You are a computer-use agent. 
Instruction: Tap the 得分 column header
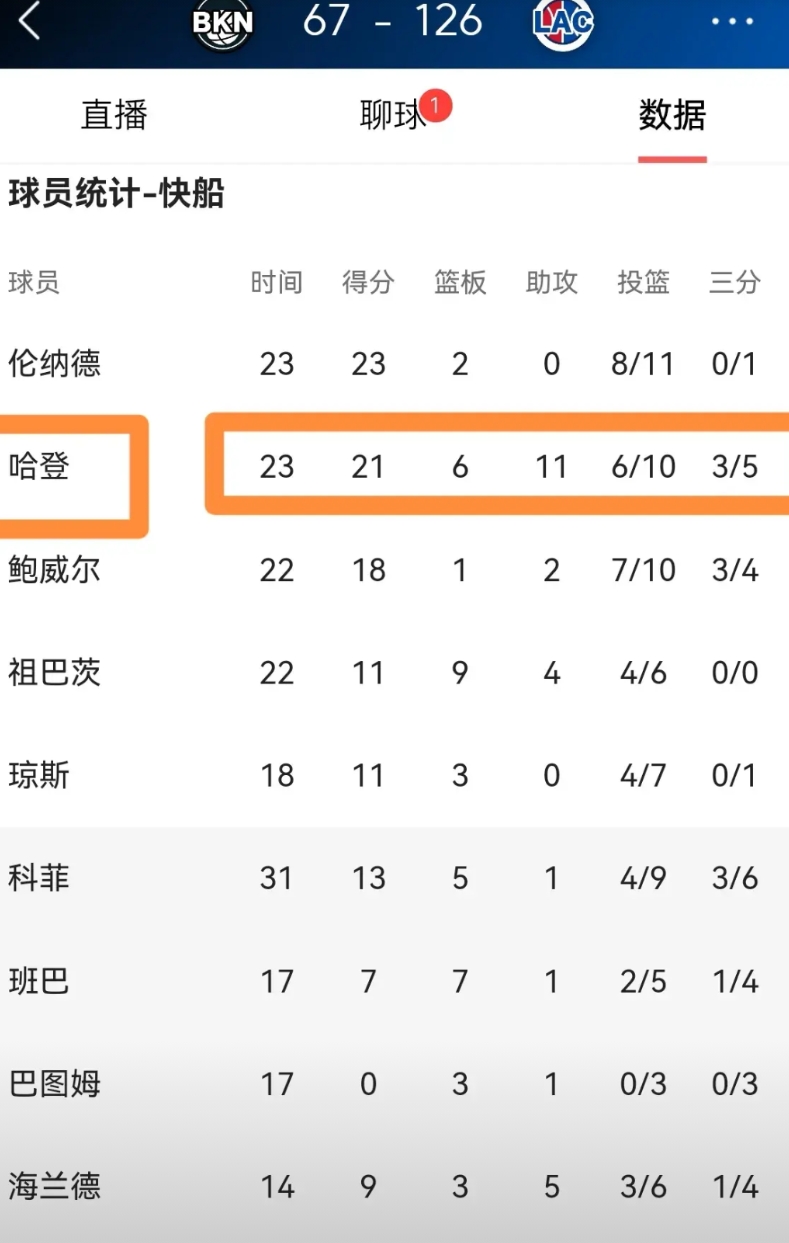point(368,282)
